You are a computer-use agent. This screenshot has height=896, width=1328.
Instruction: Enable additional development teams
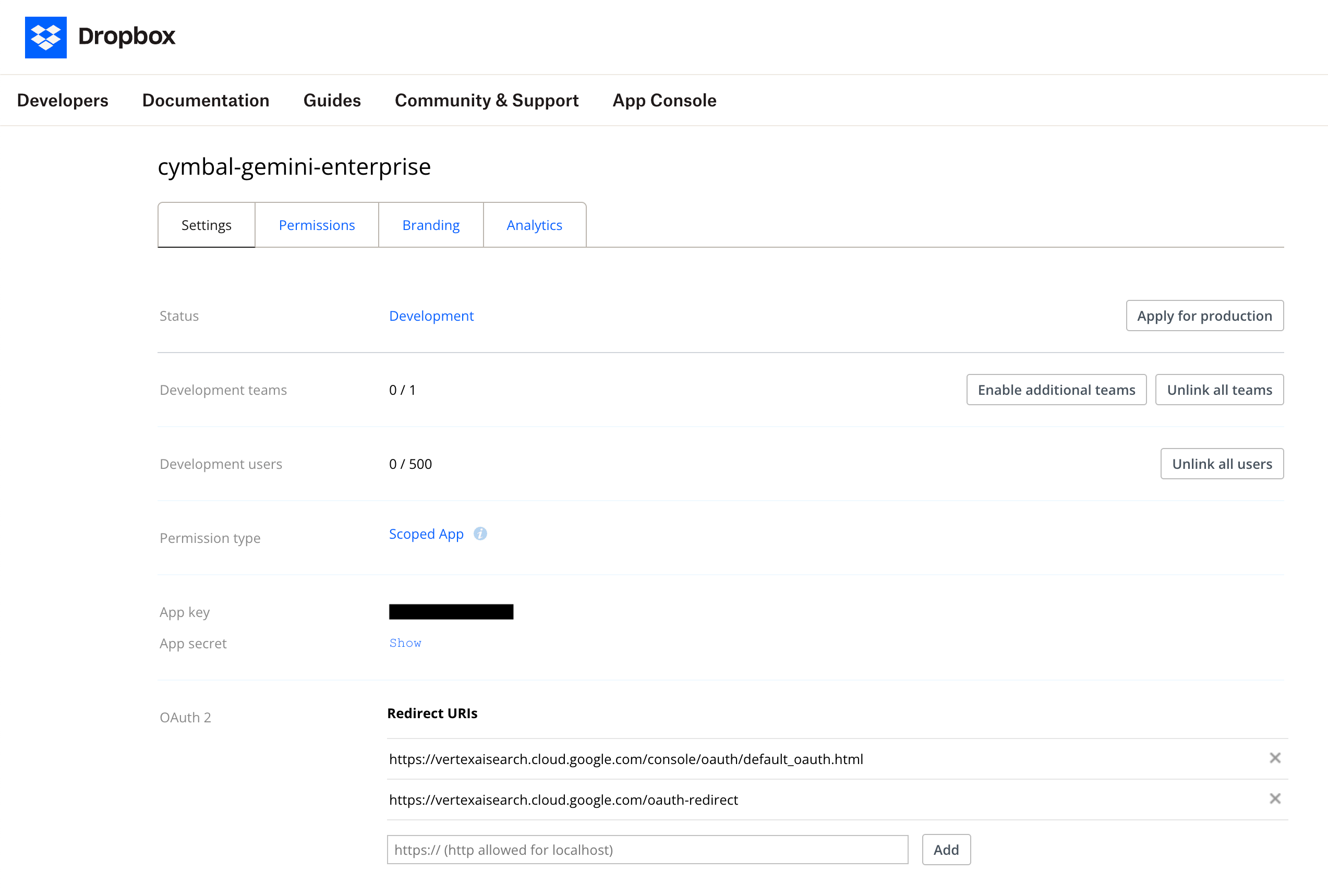click(1056, 389)
